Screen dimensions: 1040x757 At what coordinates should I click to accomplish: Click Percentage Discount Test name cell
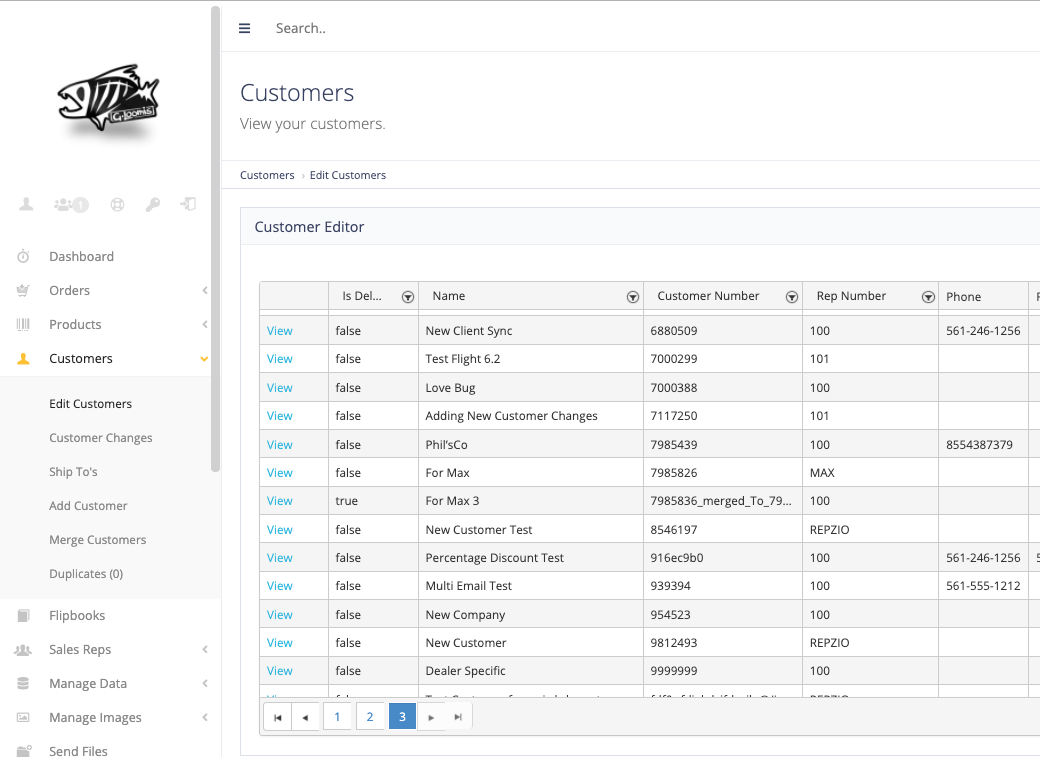(531, 558)
